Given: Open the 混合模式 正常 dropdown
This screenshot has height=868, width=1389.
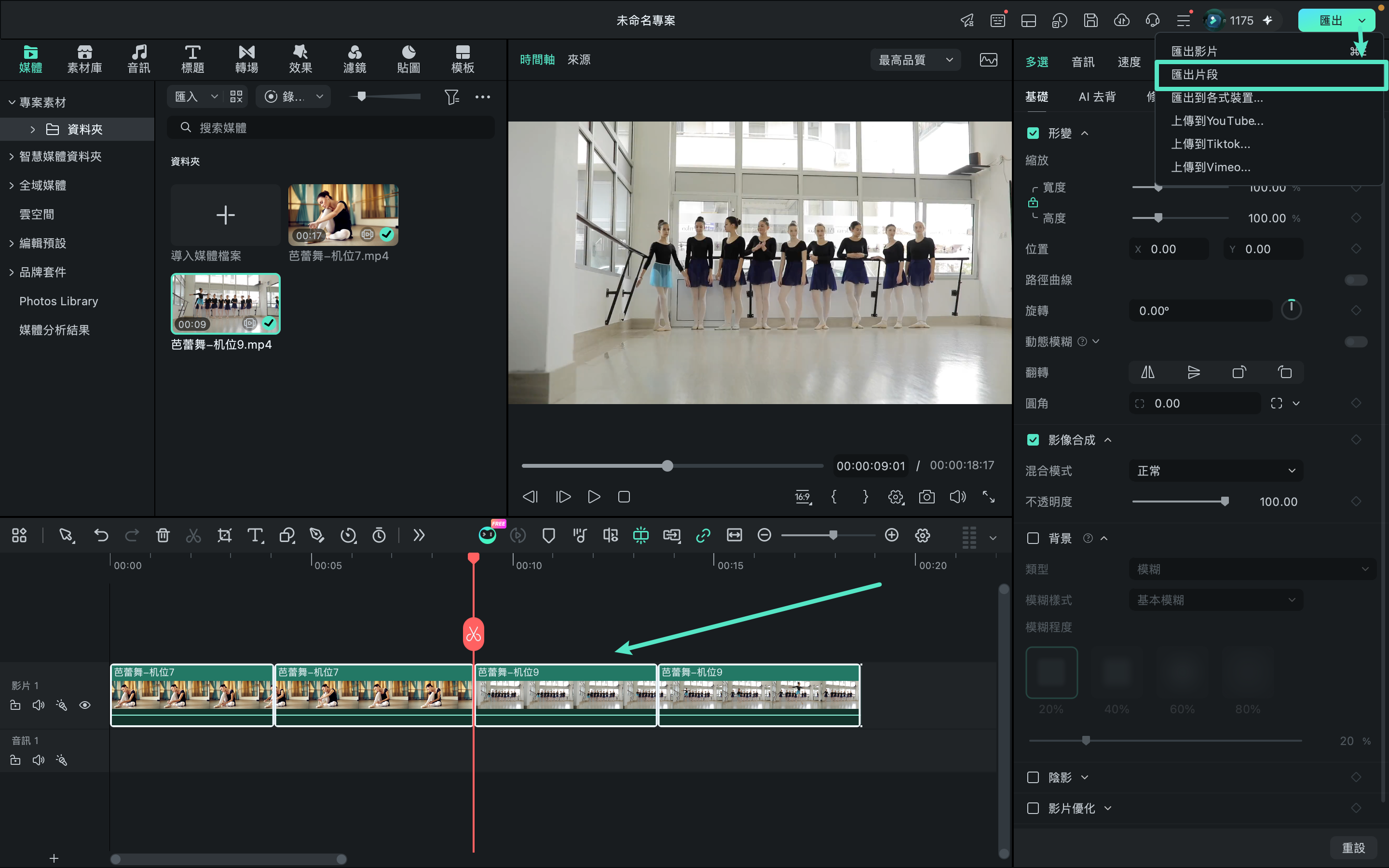Looking at the screenshot, I should tap(1216, 471).
